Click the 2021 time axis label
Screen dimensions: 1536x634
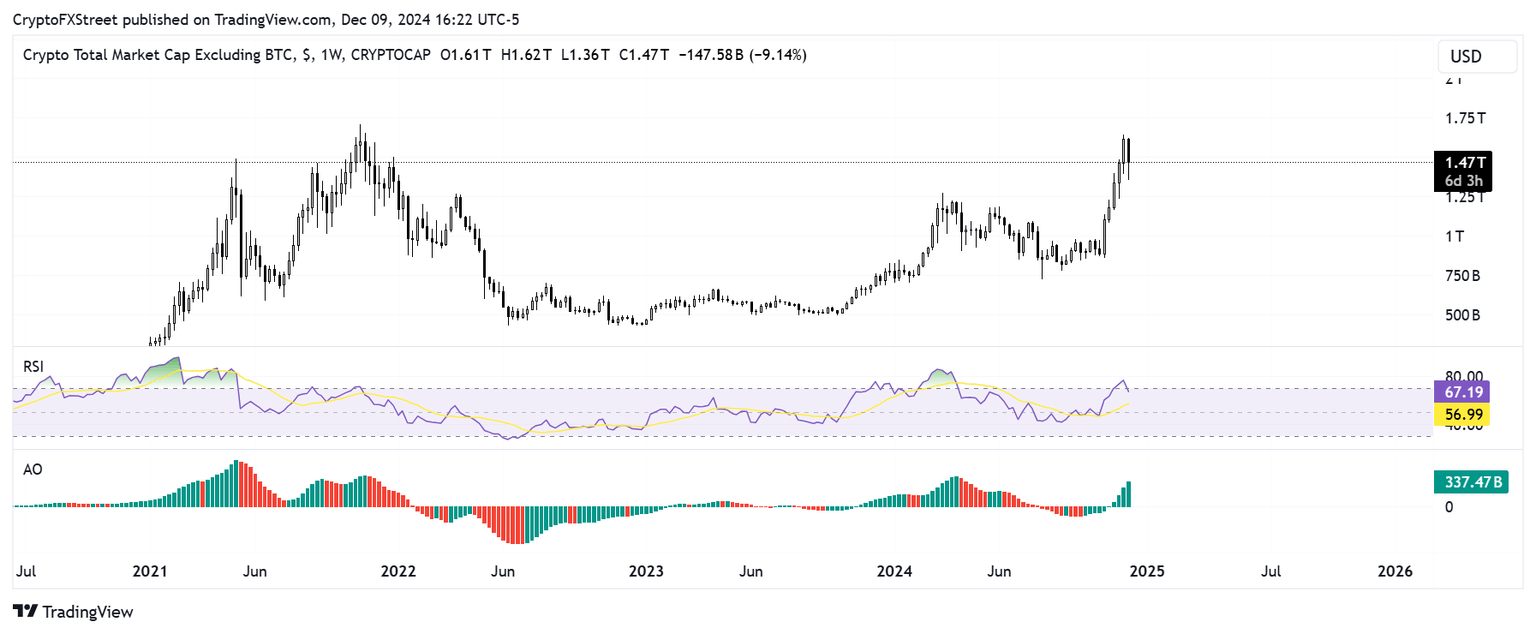(150, 571)
